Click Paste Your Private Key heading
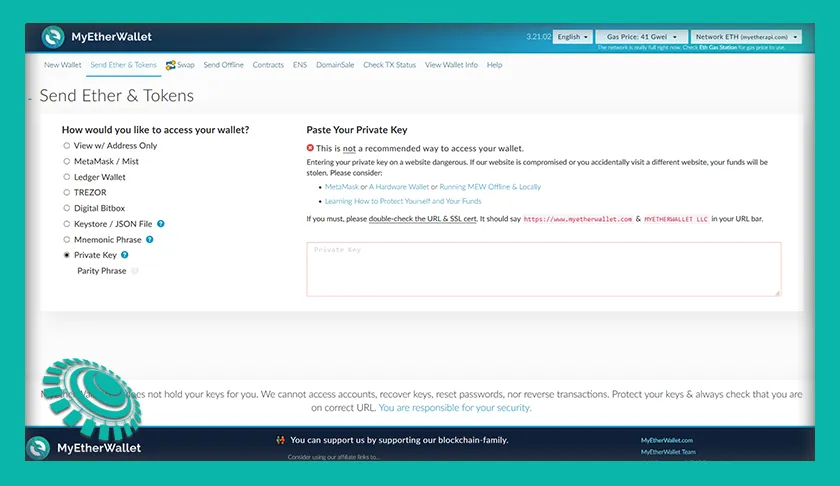 (357, 130)
